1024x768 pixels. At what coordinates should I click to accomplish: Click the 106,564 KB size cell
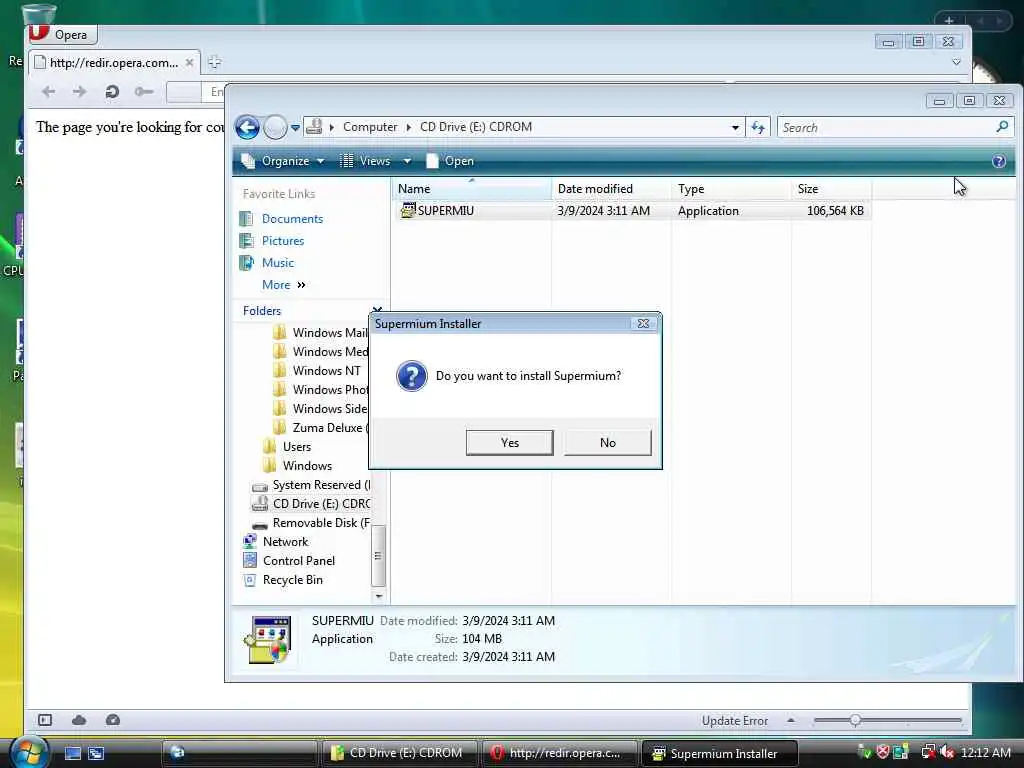click(x=835, y=211)
